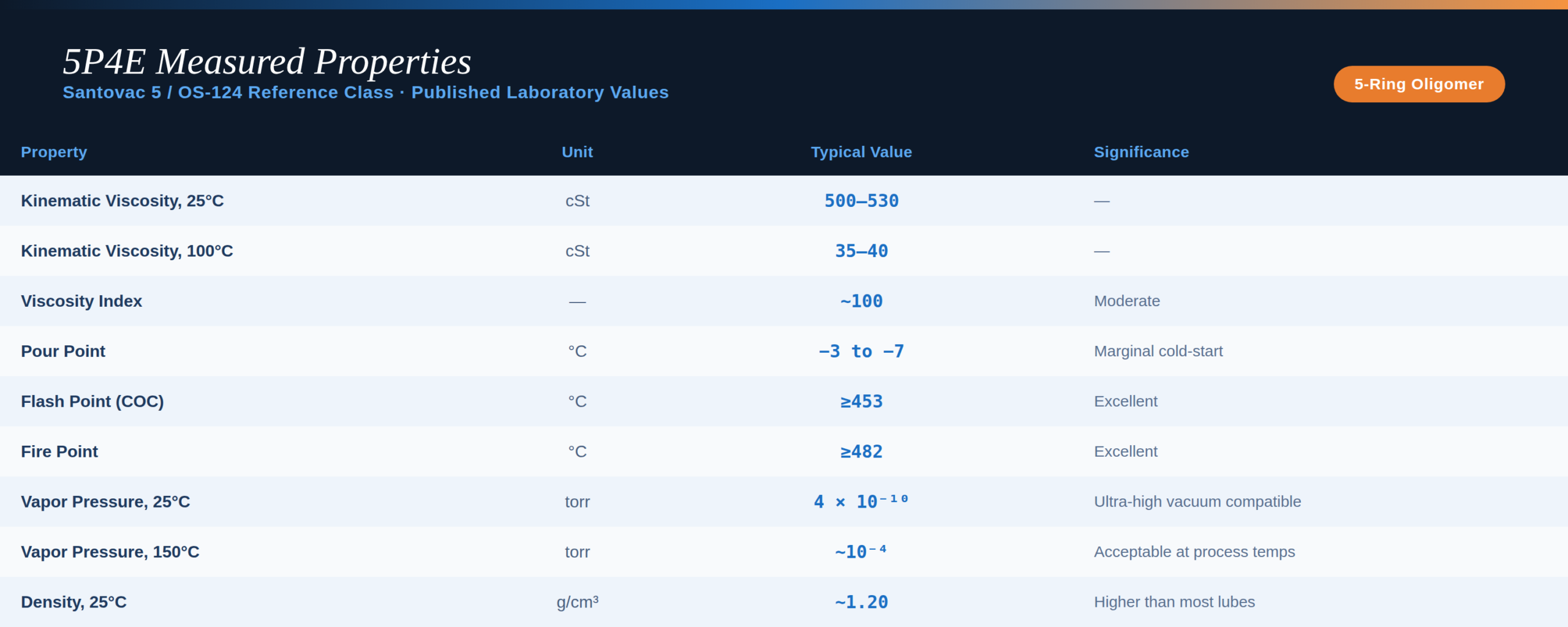Click the Density, 25°C row label
This screenshot has width=1568, height=627.
click(73, 603)
